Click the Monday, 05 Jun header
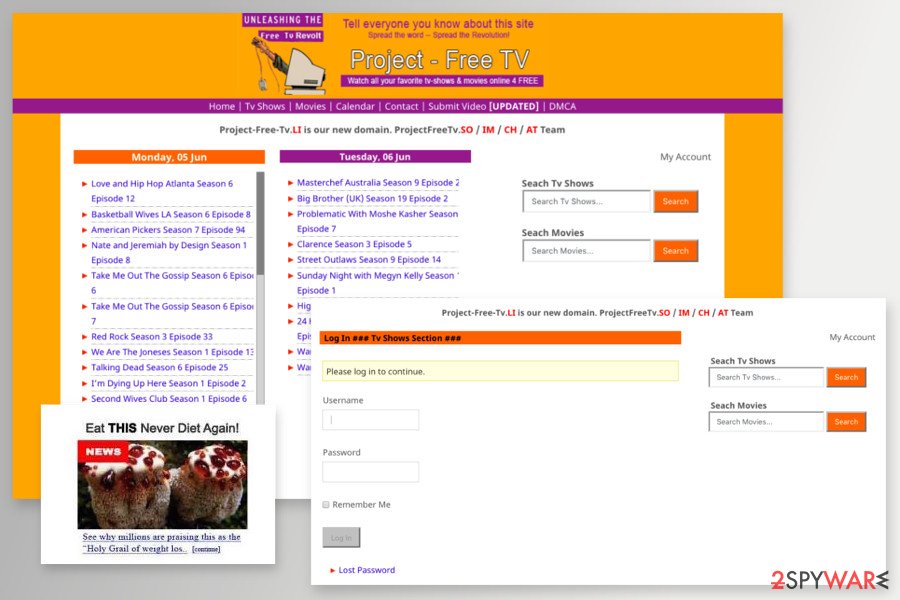 pyautogui.click(x=169, y=157)
